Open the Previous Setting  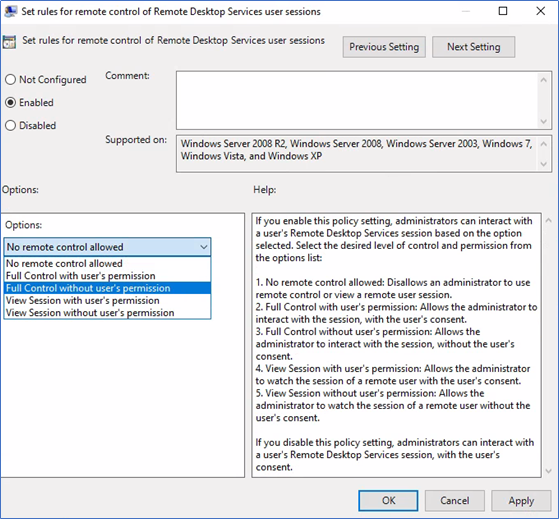click(x=384, y=47)
